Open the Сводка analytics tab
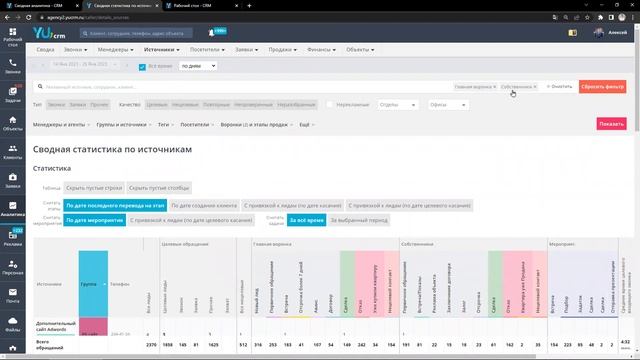Viewport: 640px width, 360px height. pyautogui.click(x=45, y=49)
